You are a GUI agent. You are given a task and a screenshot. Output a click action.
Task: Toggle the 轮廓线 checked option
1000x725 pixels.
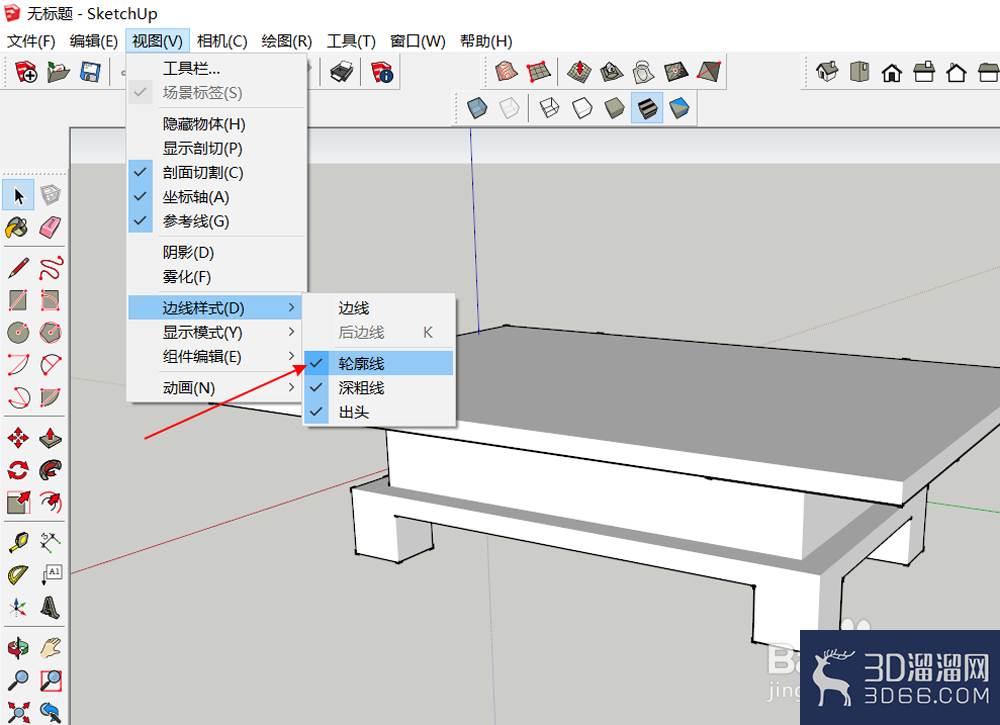(x=379, y=363)
